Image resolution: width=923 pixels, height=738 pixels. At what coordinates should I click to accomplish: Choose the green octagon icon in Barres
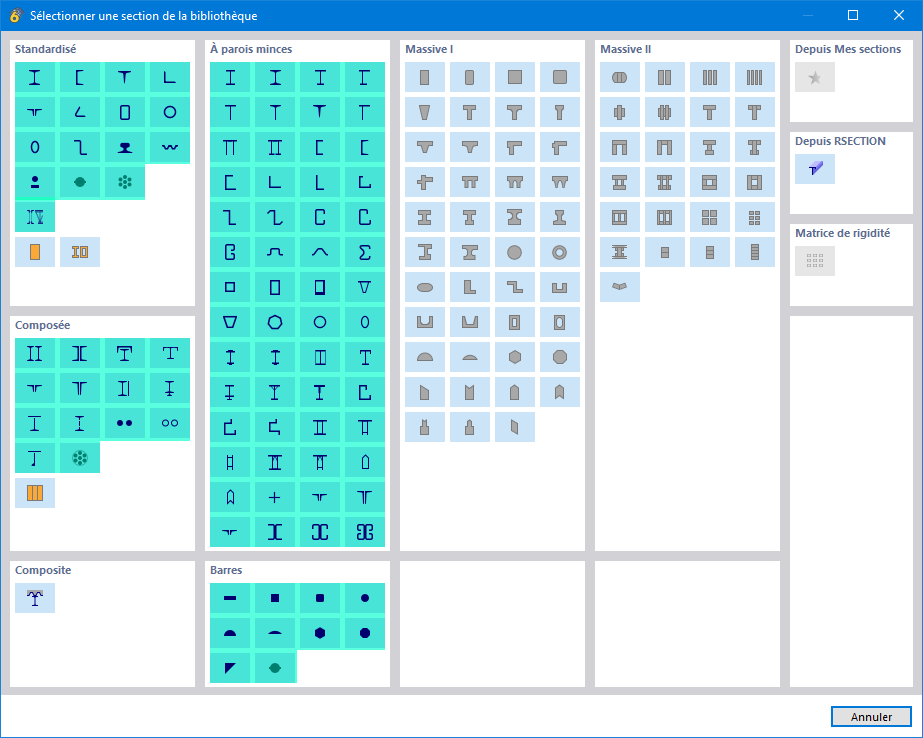point(275,668)
